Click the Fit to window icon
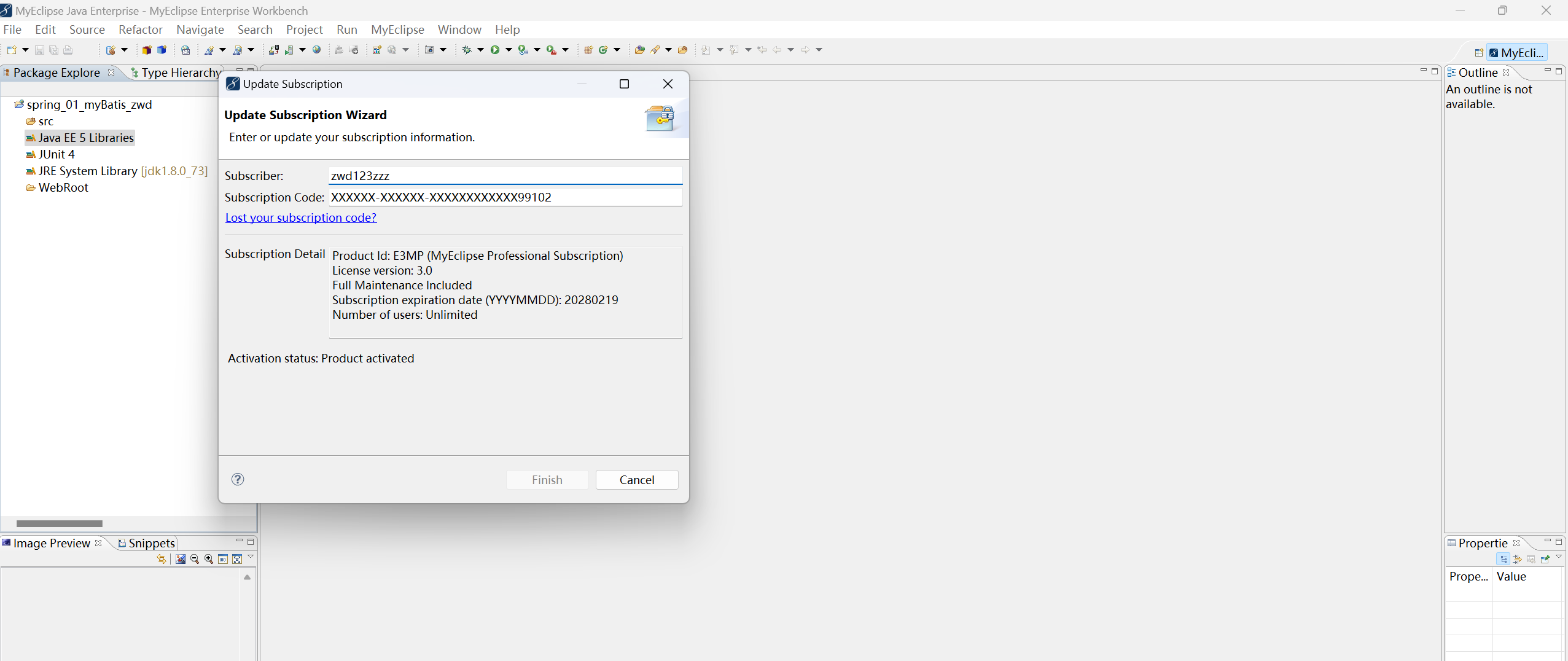This screenshot has width=1568, height=661. 237,559
